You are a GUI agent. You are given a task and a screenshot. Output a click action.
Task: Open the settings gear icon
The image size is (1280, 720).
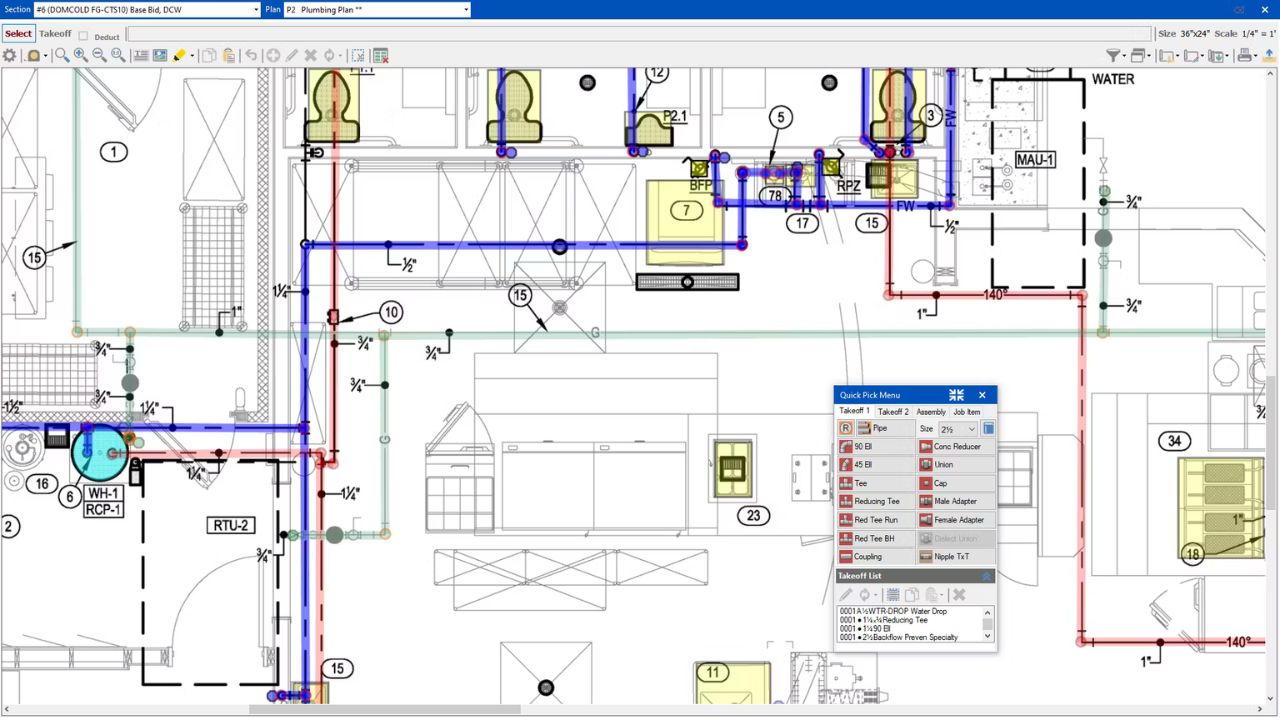pyautogui.click(x=10, y=55)
